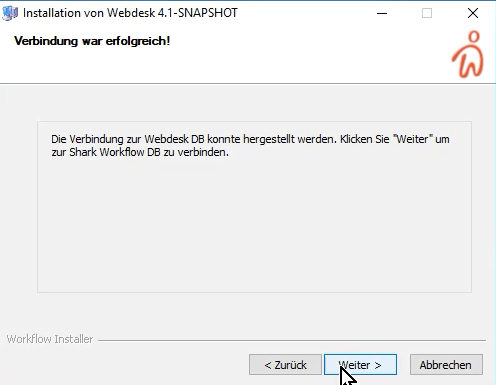Click the Webdesk orange figure logo

point(468,54)
